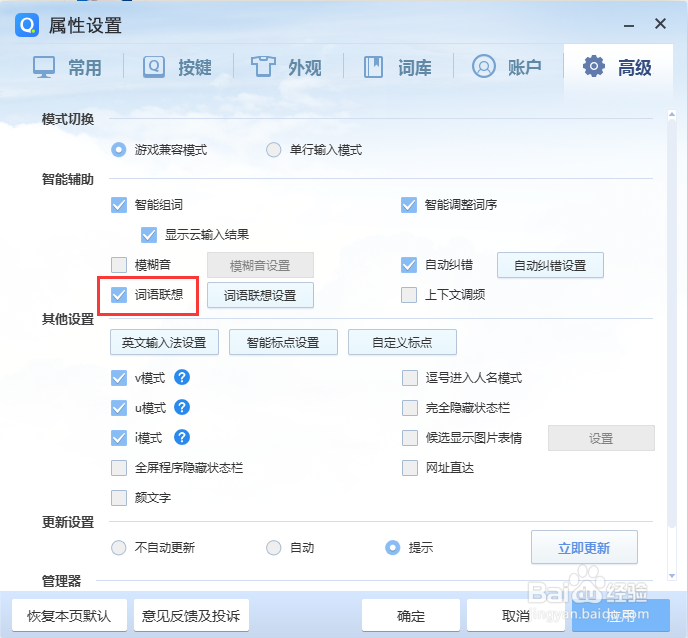
Task: Toggle the 自动纠错 checkbox
Action: point(408,265)
